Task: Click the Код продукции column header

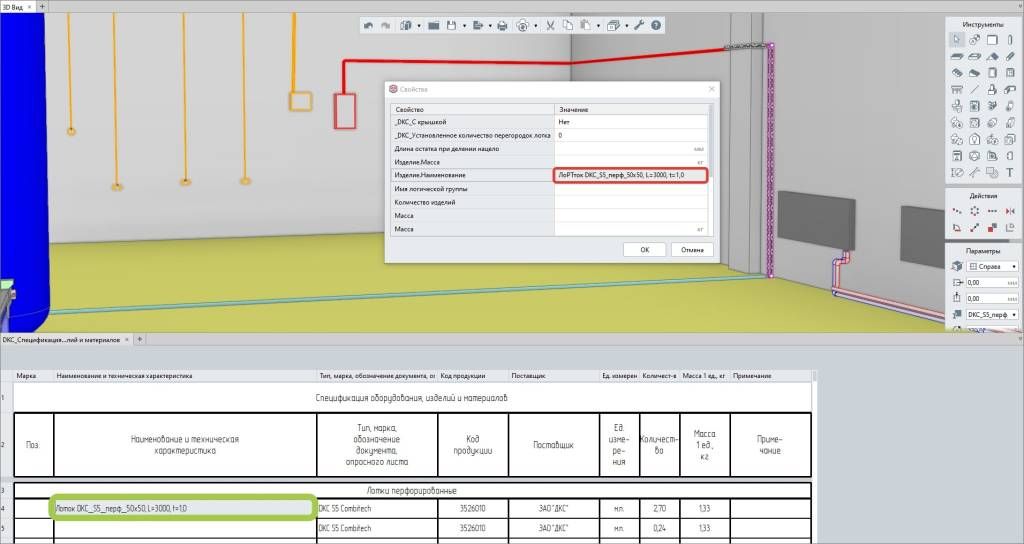Action: pos(473,376)
